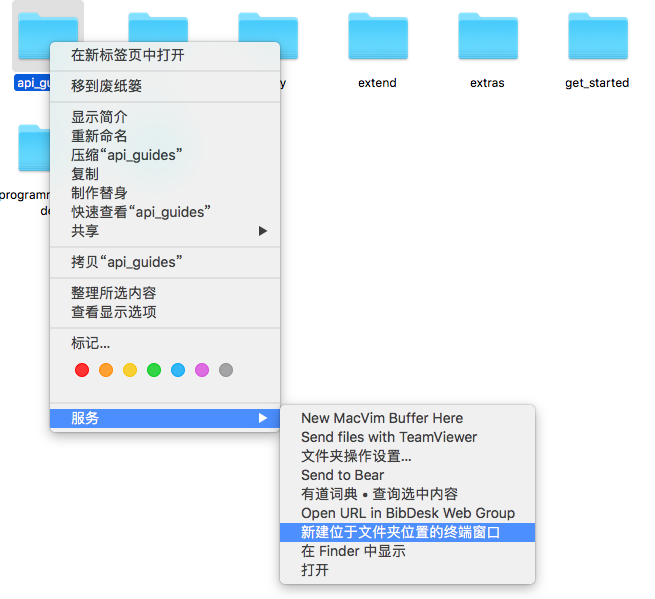The width and height of the screenshot is (655, 599).
Task: Select the extras folder icon
Action: point(487,38)
